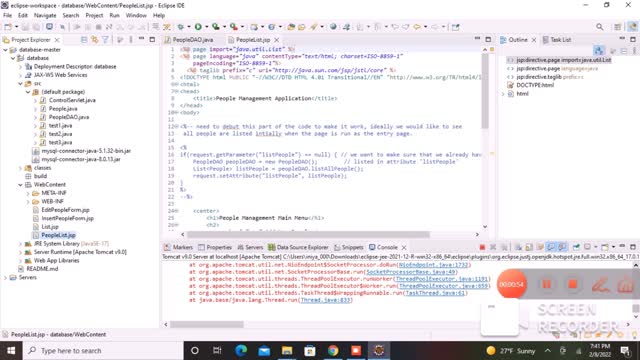Image resolution: width=640 pixels, height=360 pixels.
Task: Open the Navigate menu
Action: coord(45,16)
